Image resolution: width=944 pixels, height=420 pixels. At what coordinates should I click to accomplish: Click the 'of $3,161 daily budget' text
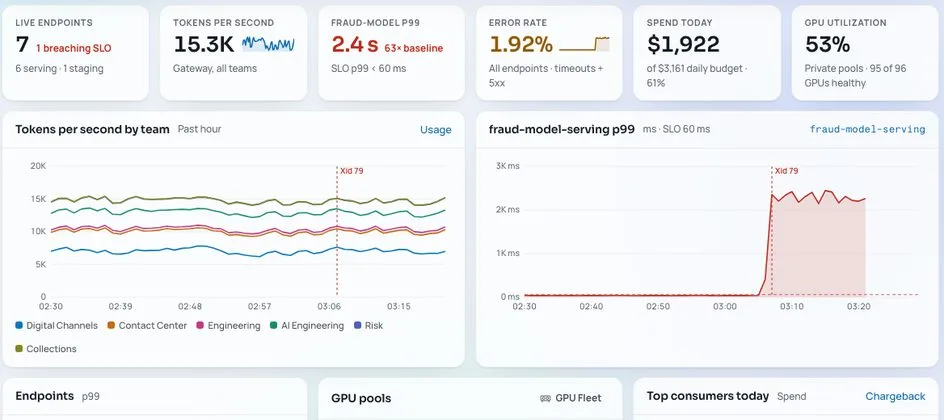[x=694, y=69]
